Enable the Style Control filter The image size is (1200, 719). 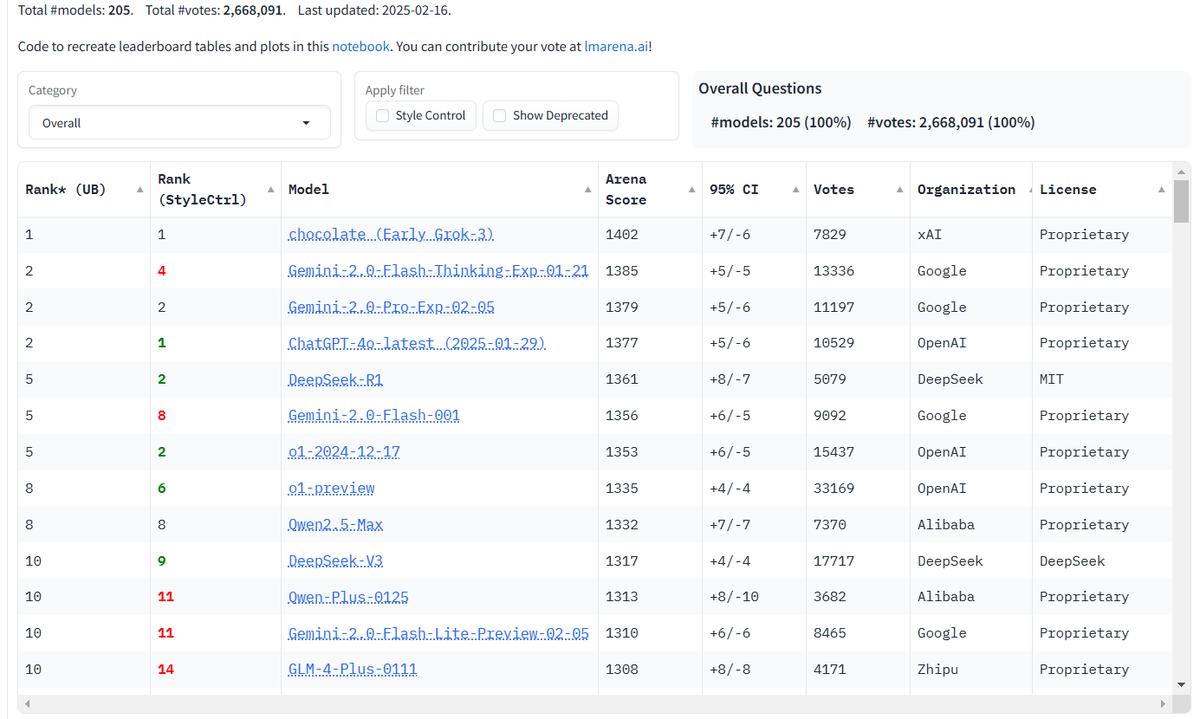[381, 115]
